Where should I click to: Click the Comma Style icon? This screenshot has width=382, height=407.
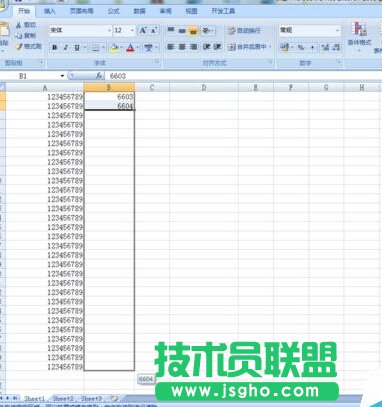(x=312, y=48)
